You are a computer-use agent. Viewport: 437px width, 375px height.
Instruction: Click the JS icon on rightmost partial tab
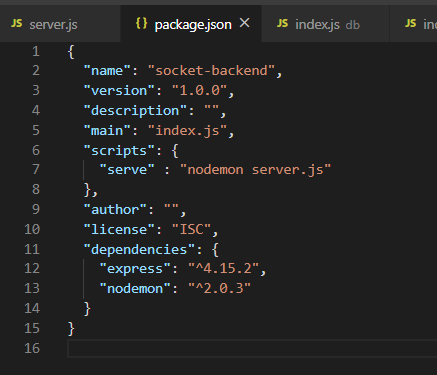click(411, 23)
